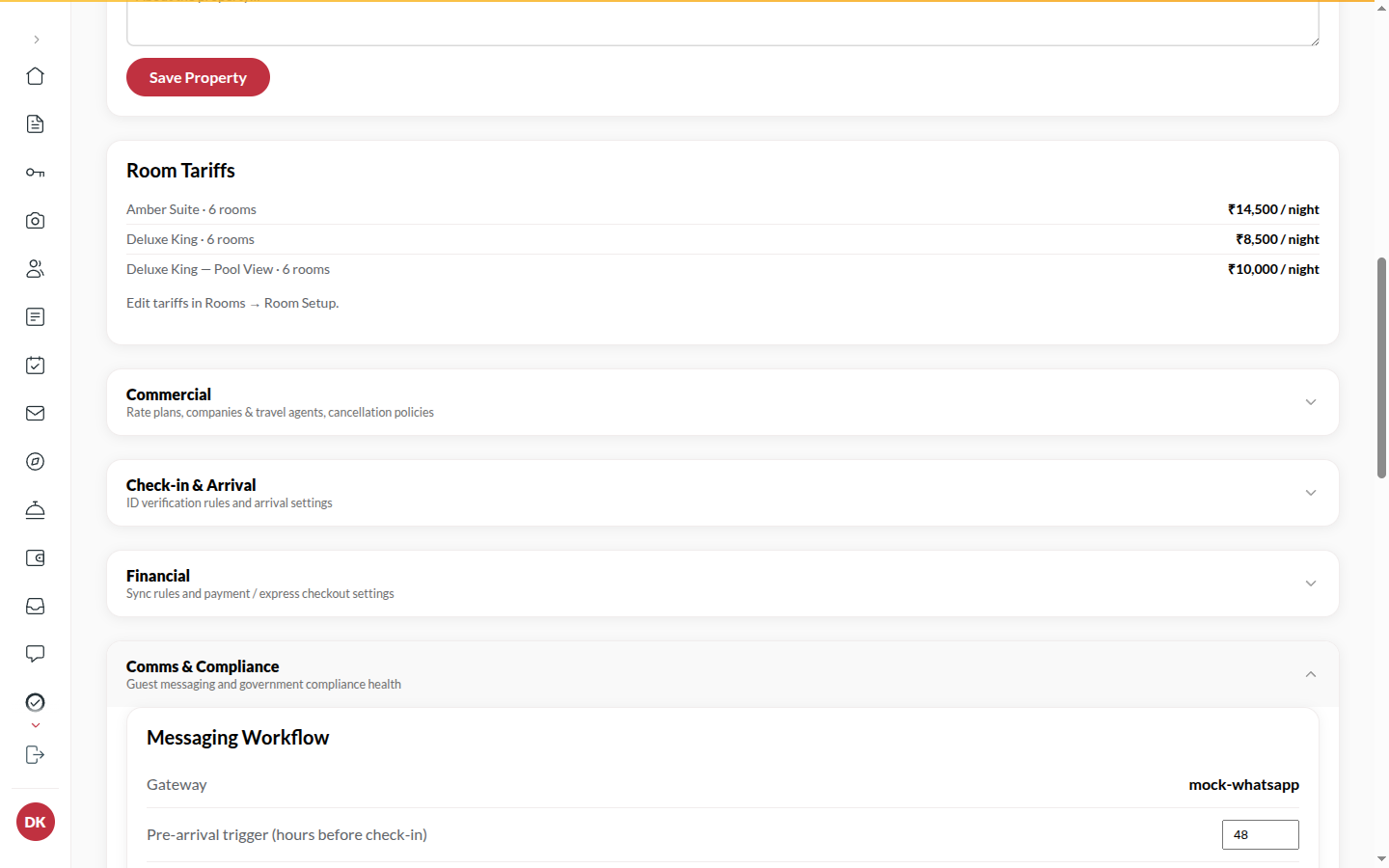Screen dimensions: 1389x868
Task: Collapse the Comms & Compliance section
Action: click(x=722, y=674)
